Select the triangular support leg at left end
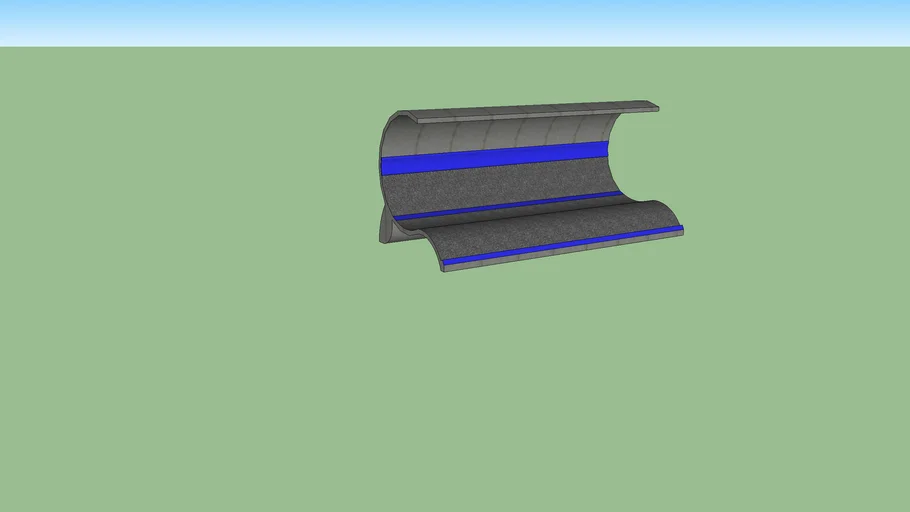 (x=387, y=226)
